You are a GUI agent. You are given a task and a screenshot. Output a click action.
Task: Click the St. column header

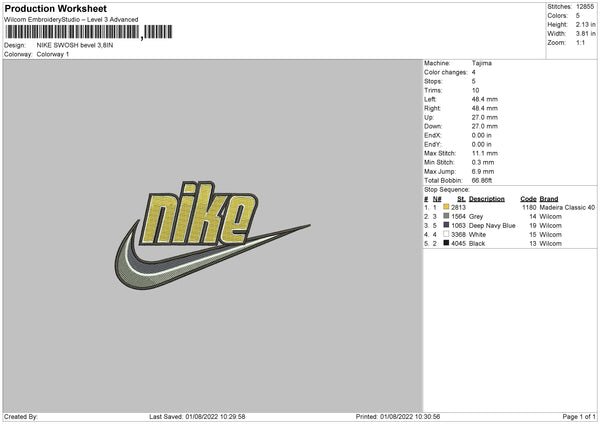click(461, 199)
